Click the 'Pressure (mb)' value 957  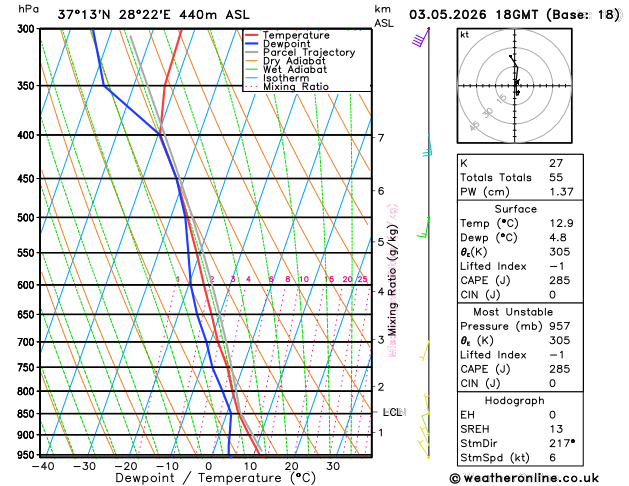[560, 326]
